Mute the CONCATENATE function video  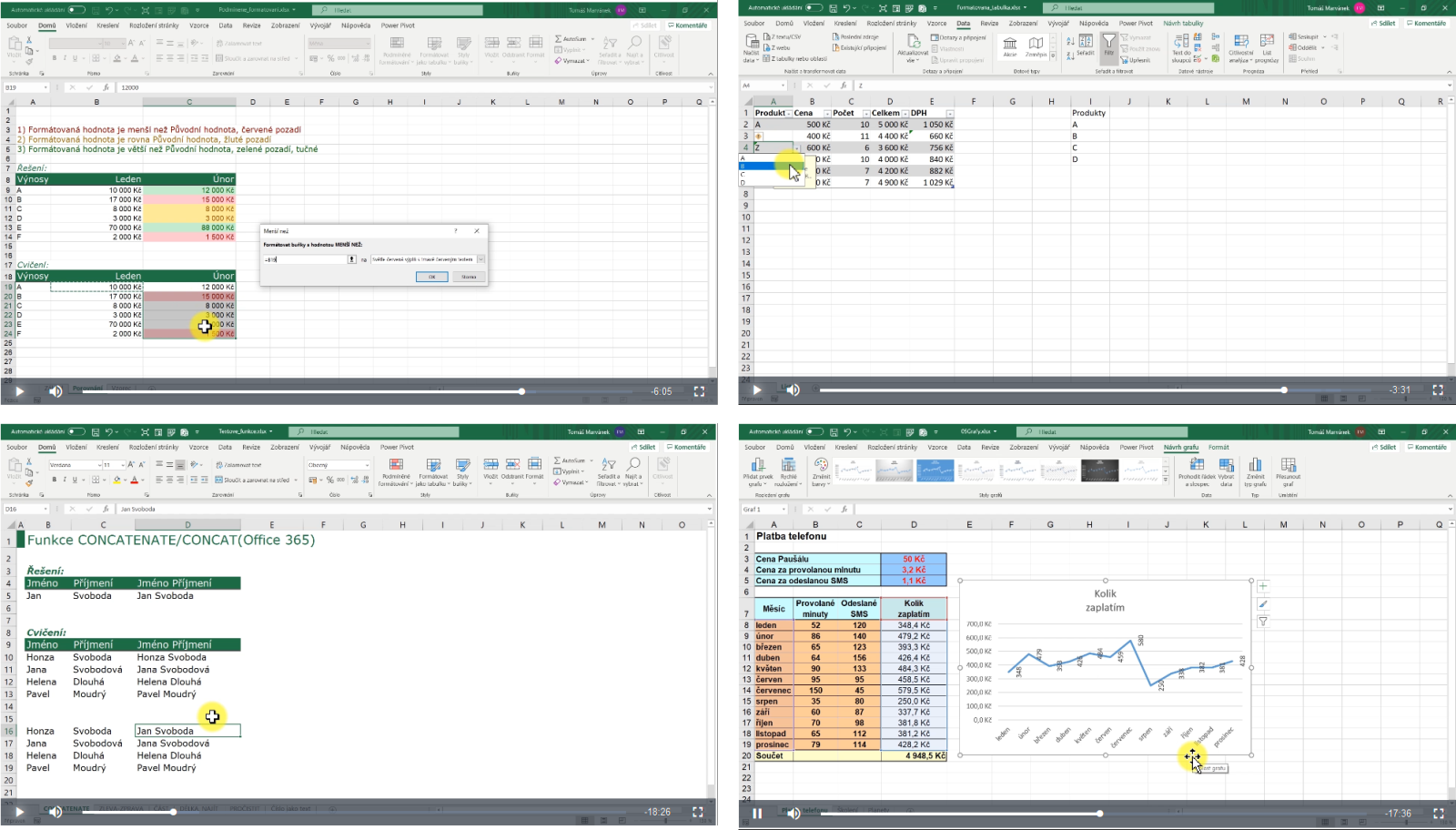(x=55, y=812)
